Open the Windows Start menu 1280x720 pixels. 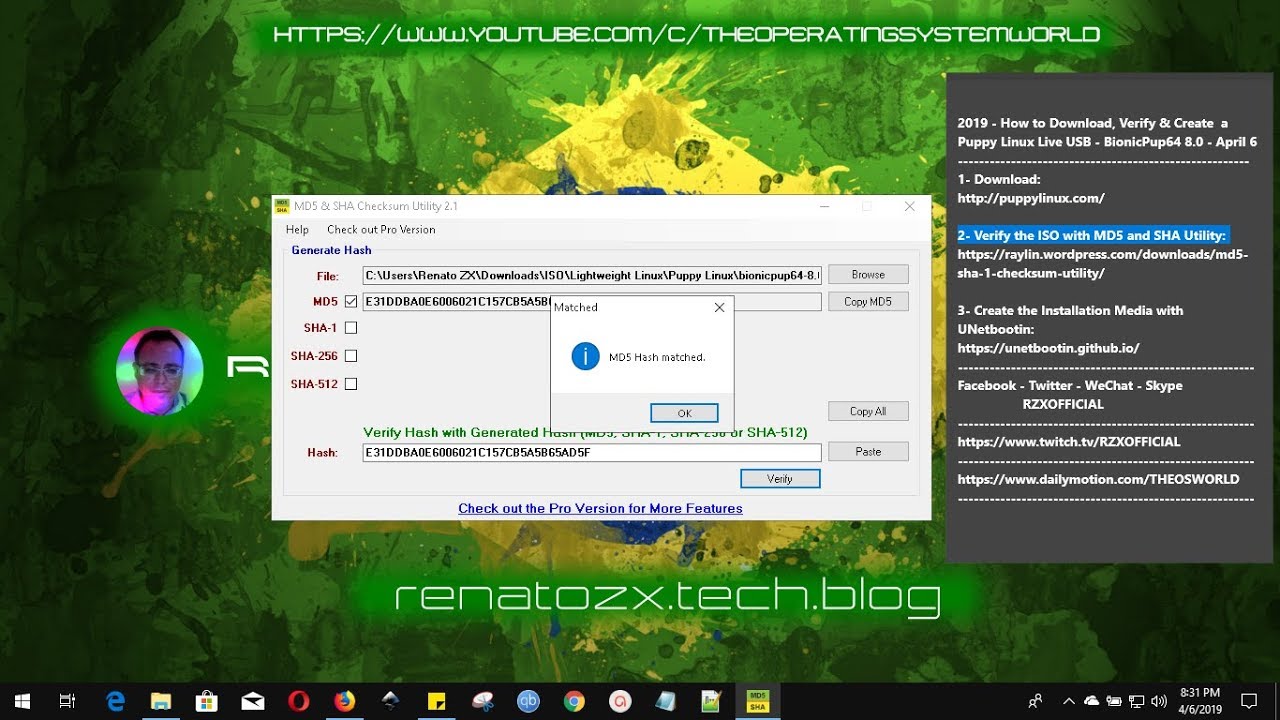(22, 701)
